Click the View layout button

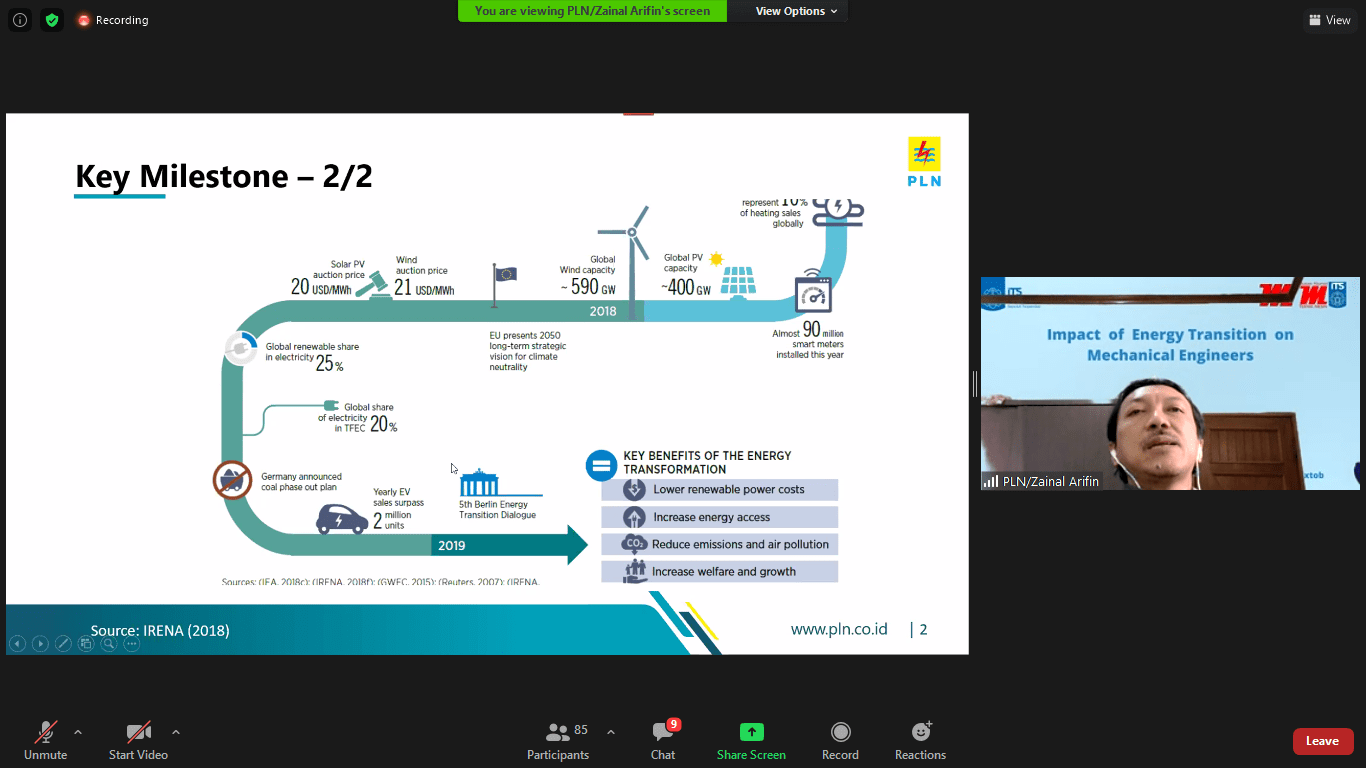[x=1329, y=20]
